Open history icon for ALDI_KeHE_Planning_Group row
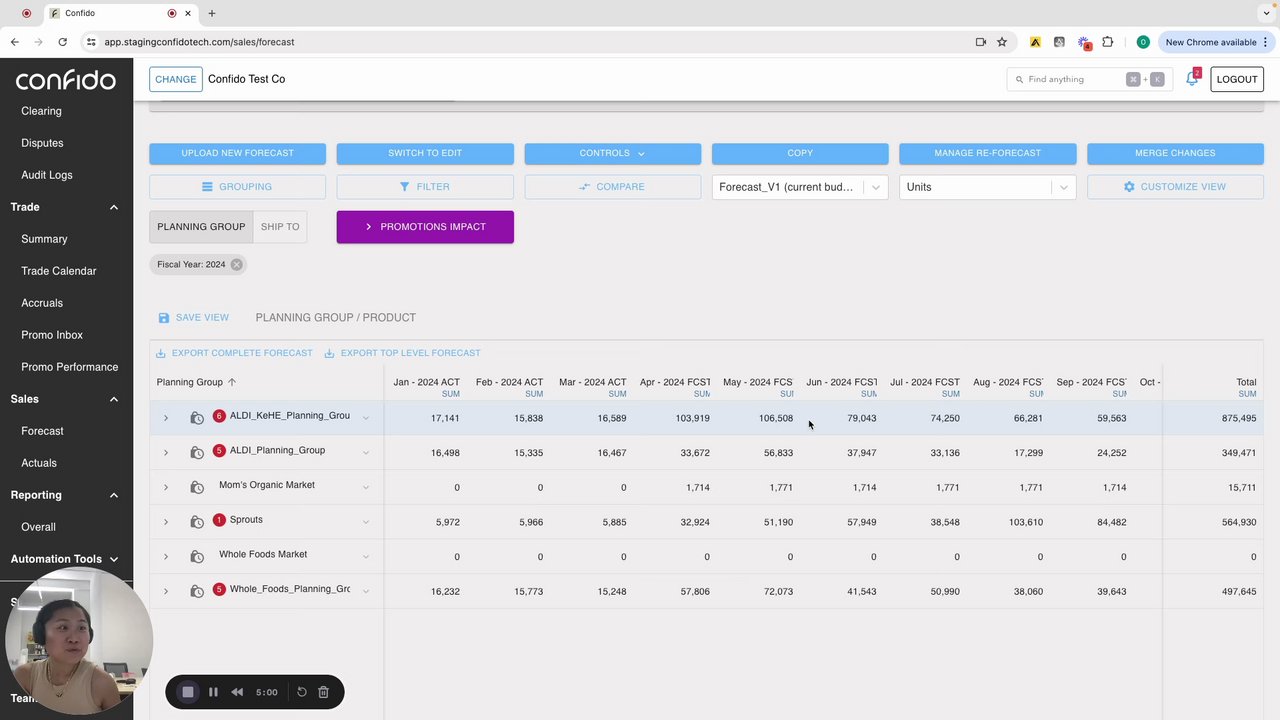This screenshot has height=720, width=1280. click(197, 418)
